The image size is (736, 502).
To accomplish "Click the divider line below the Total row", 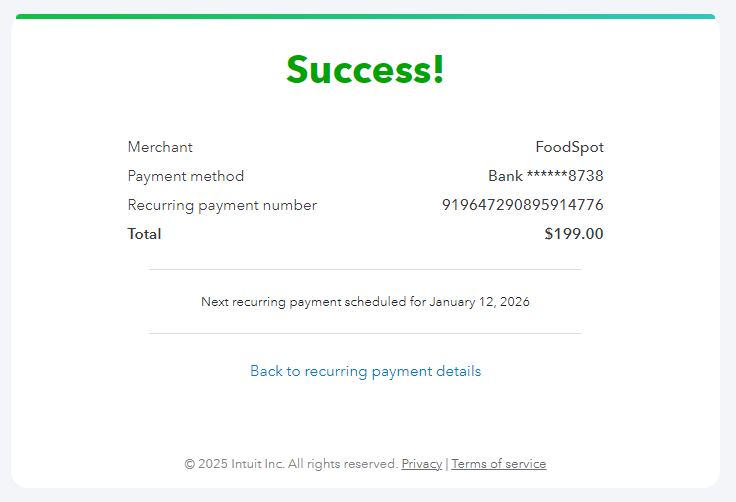I will 365,269.
